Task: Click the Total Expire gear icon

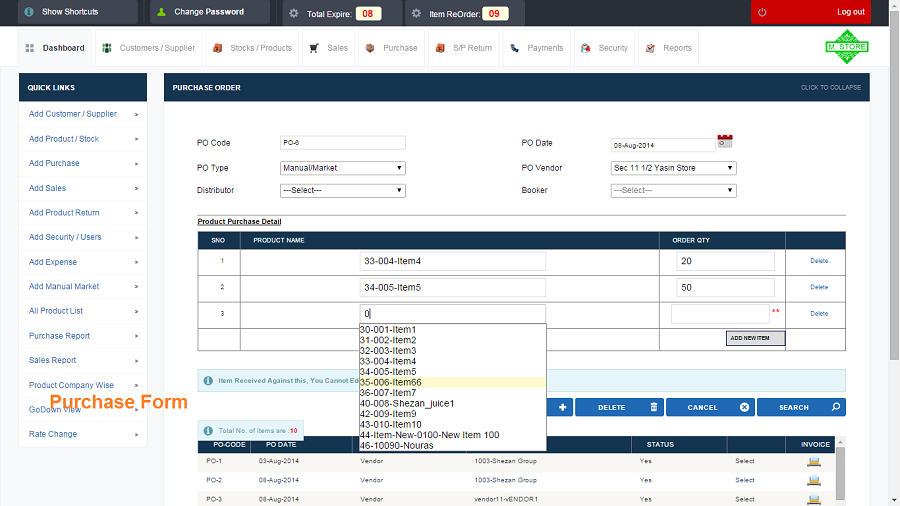Action: click(x=294, y=13)
